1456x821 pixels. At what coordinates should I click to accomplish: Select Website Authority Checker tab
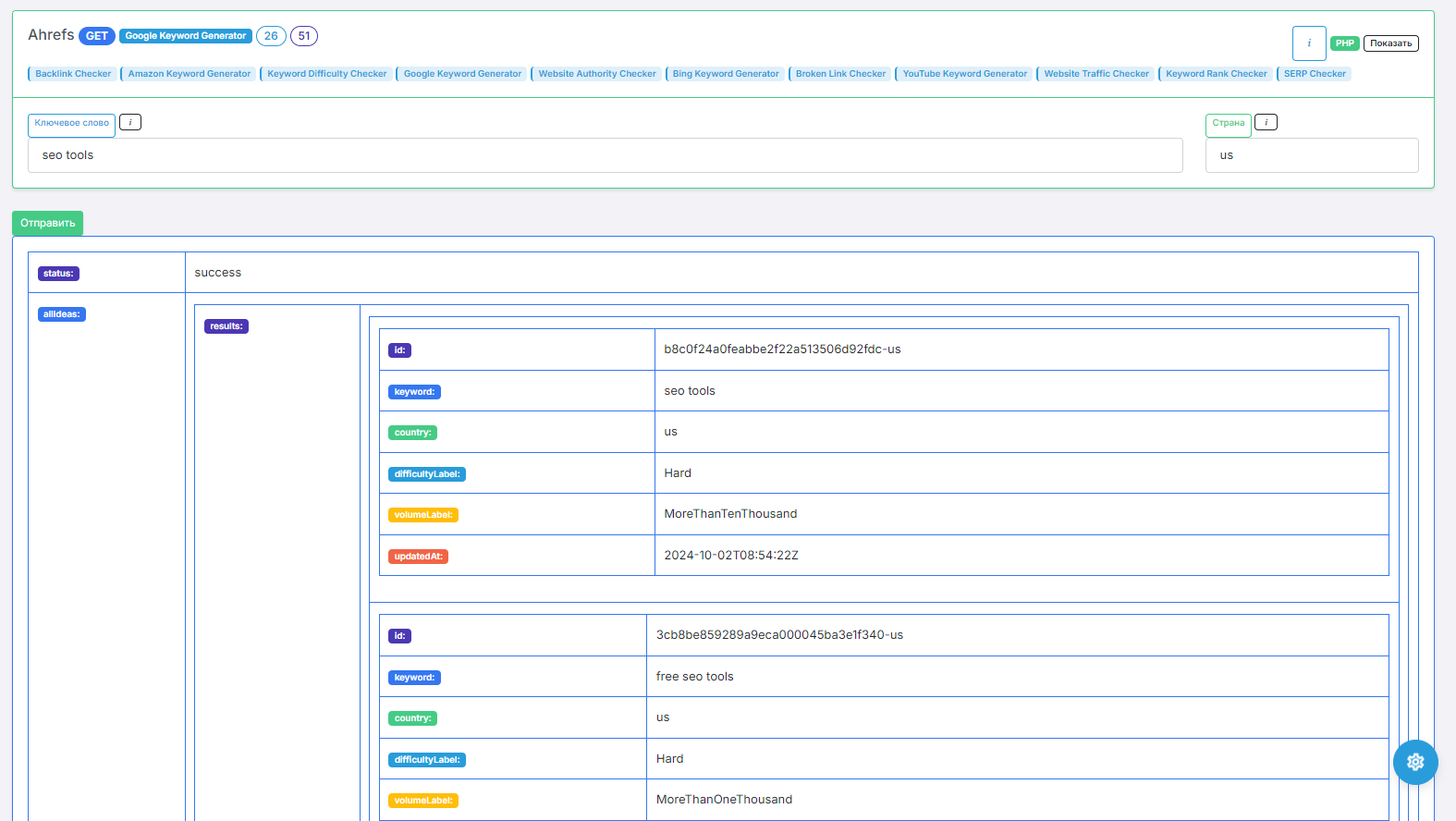[x=597, y=74]
